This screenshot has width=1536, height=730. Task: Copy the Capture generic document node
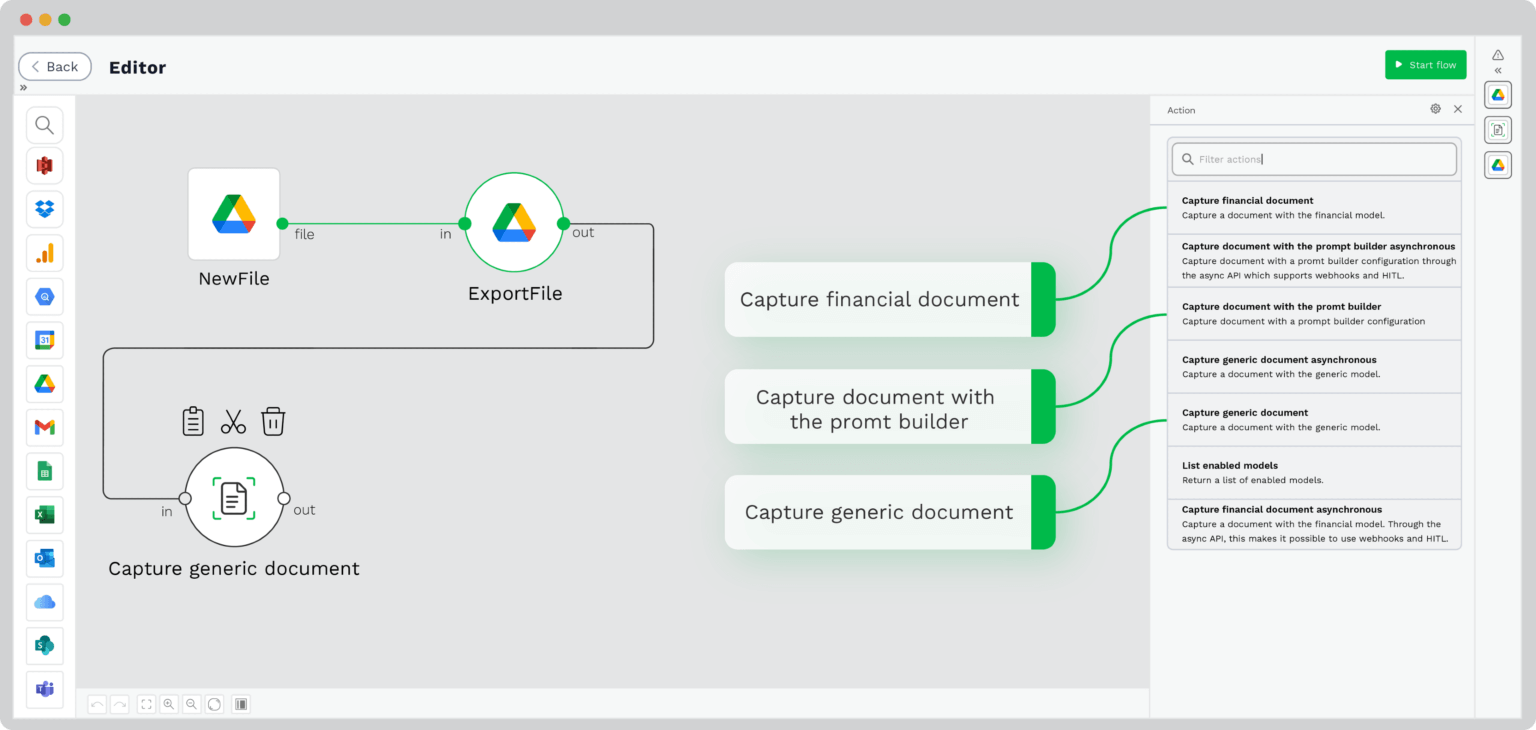click(x=193, y=420)
